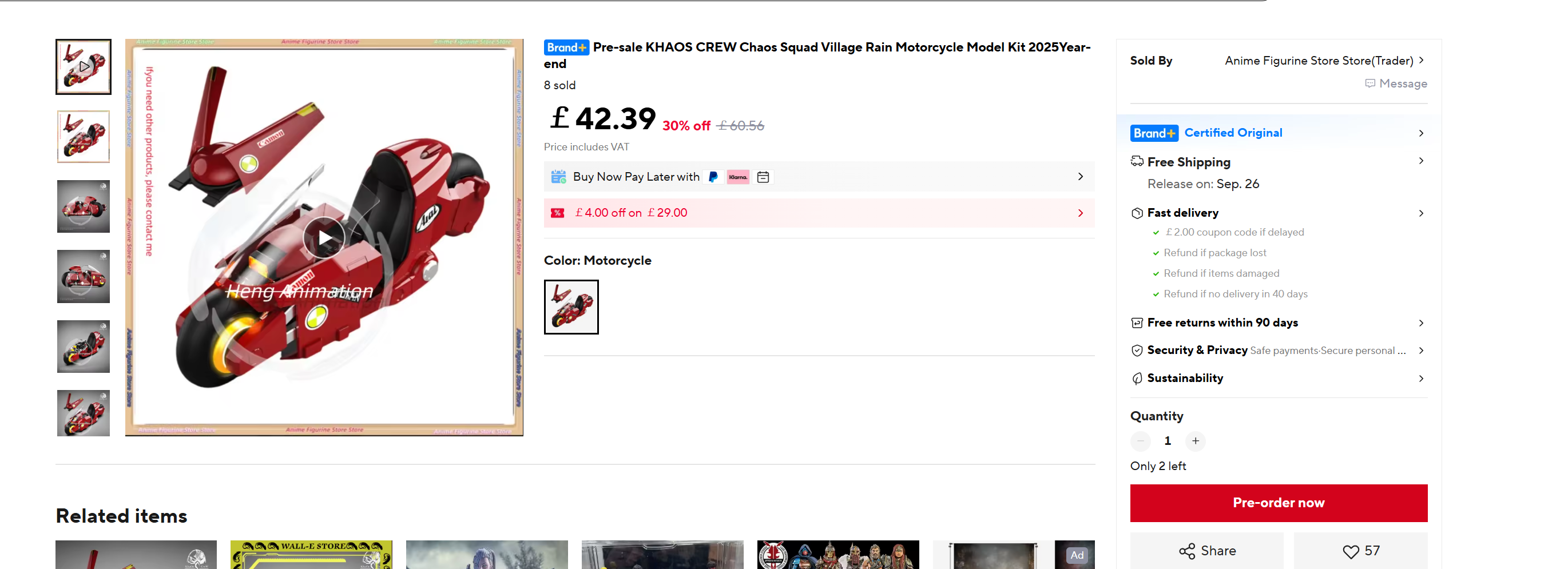
Task: Expand the Fast delivery details arrow
Action: click(1422, 213)
